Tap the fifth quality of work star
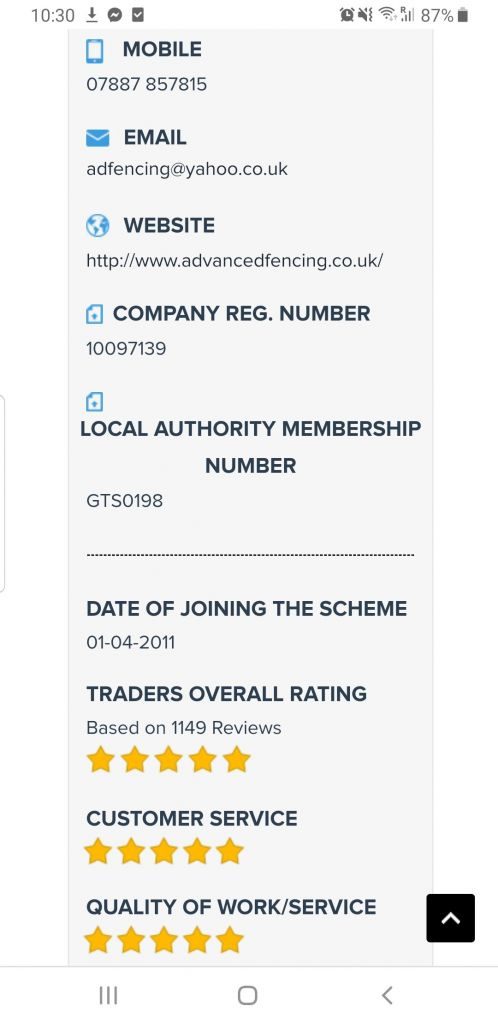This screenshot has width=498, height=1024. (230, 940)
